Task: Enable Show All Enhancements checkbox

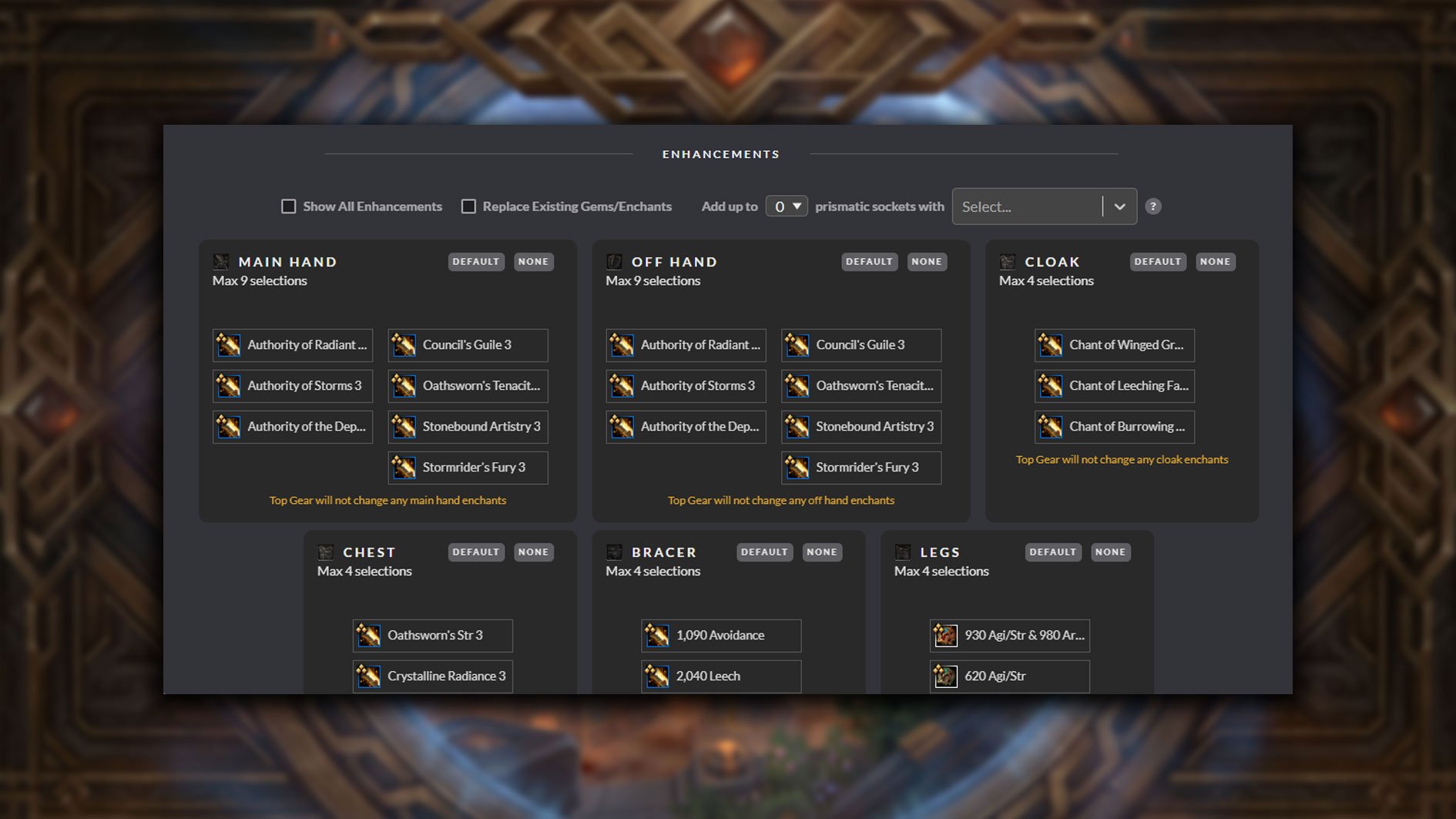Action: click(288, 206)
